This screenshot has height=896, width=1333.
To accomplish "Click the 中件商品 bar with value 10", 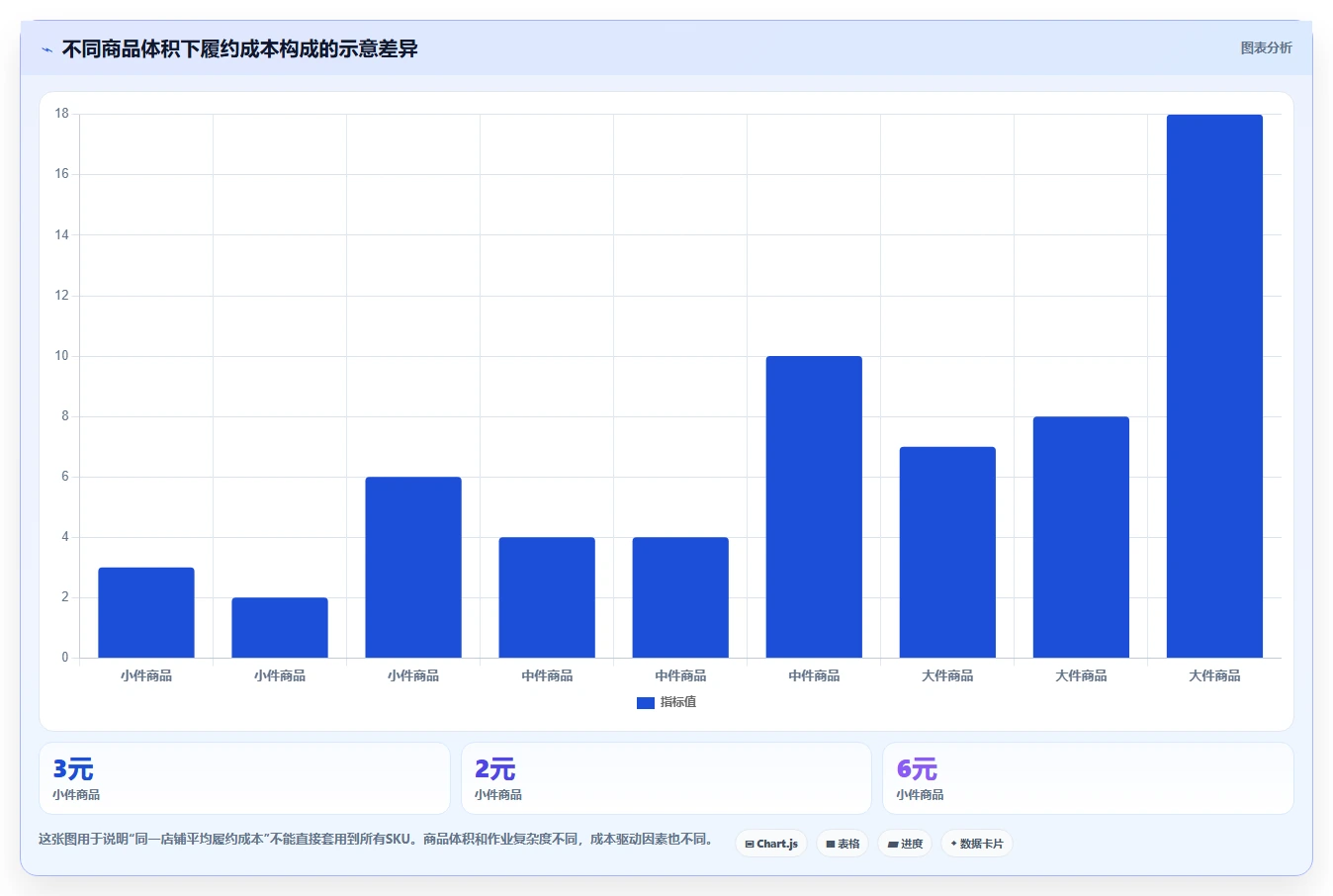I will coord(814,506).
